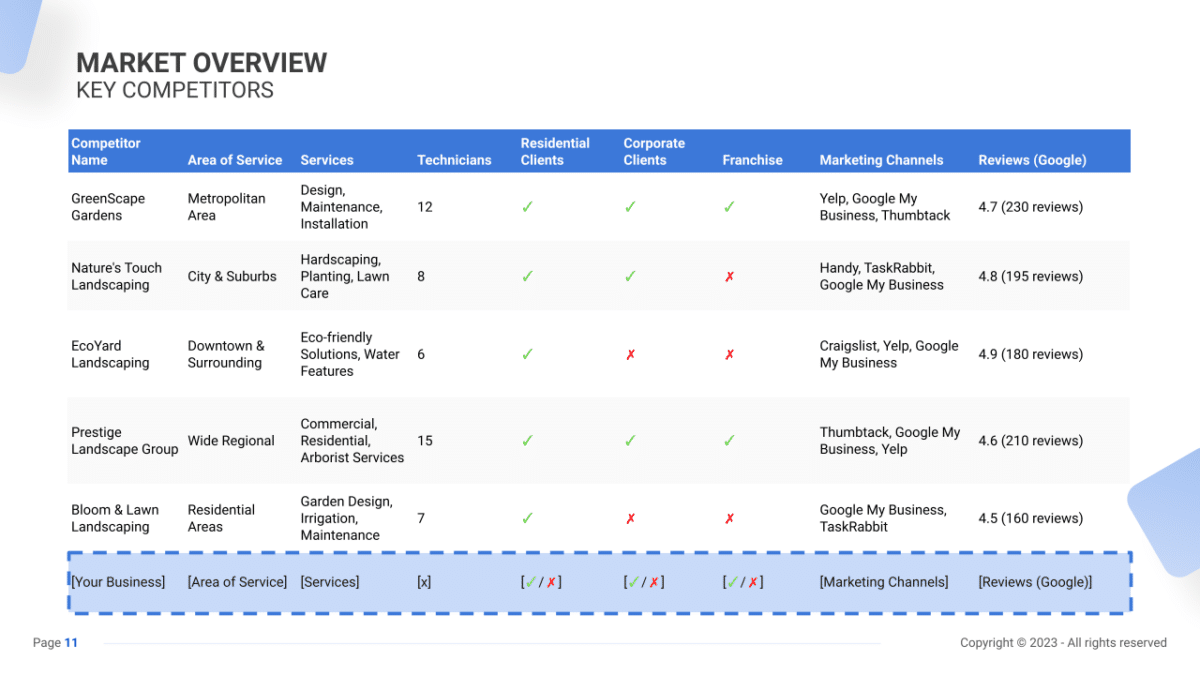The image size is (1200, 675).
Task: Click Your Business Corporate Clients check/cross placeholder
Action: (644, 582)
